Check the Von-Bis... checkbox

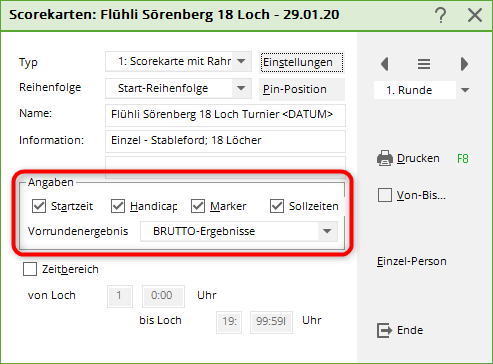pos(385,195)
